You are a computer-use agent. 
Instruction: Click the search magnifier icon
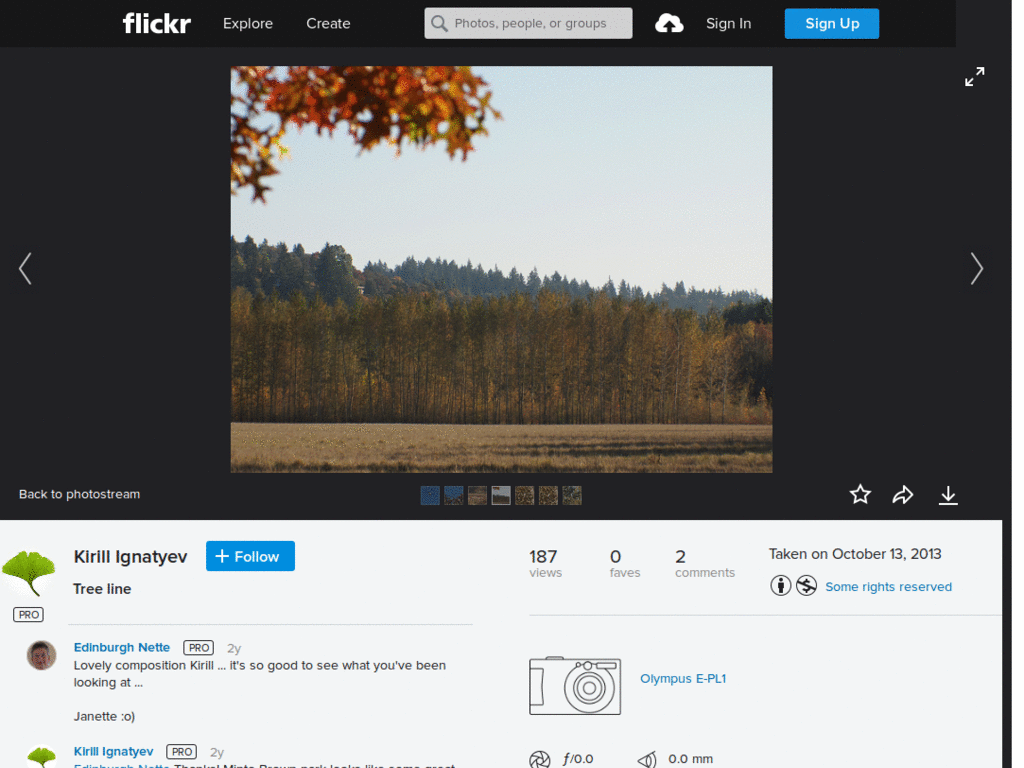tap(440, 24)
